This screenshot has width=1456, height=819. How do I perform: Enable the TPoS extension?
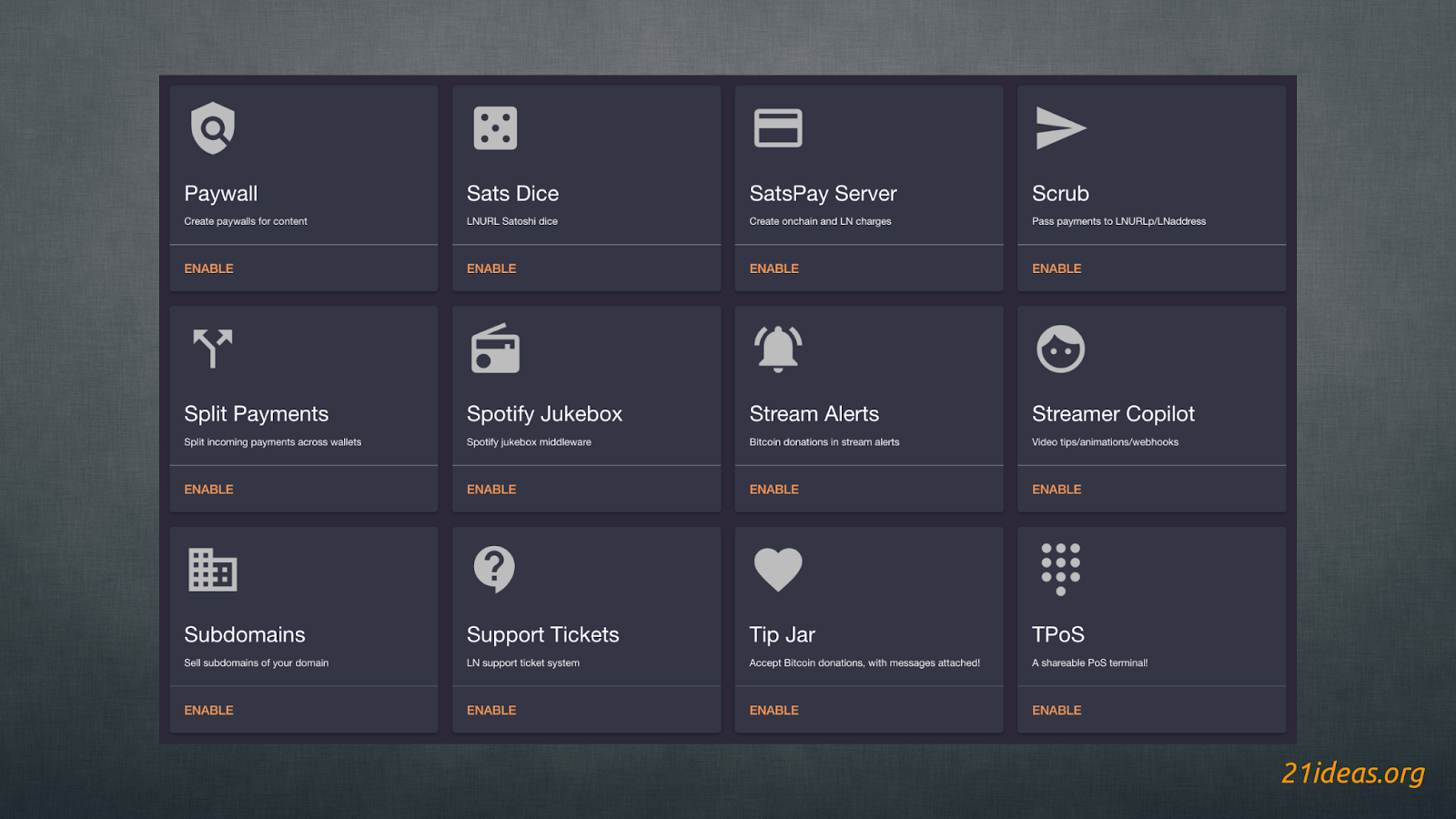point(1057,710)
